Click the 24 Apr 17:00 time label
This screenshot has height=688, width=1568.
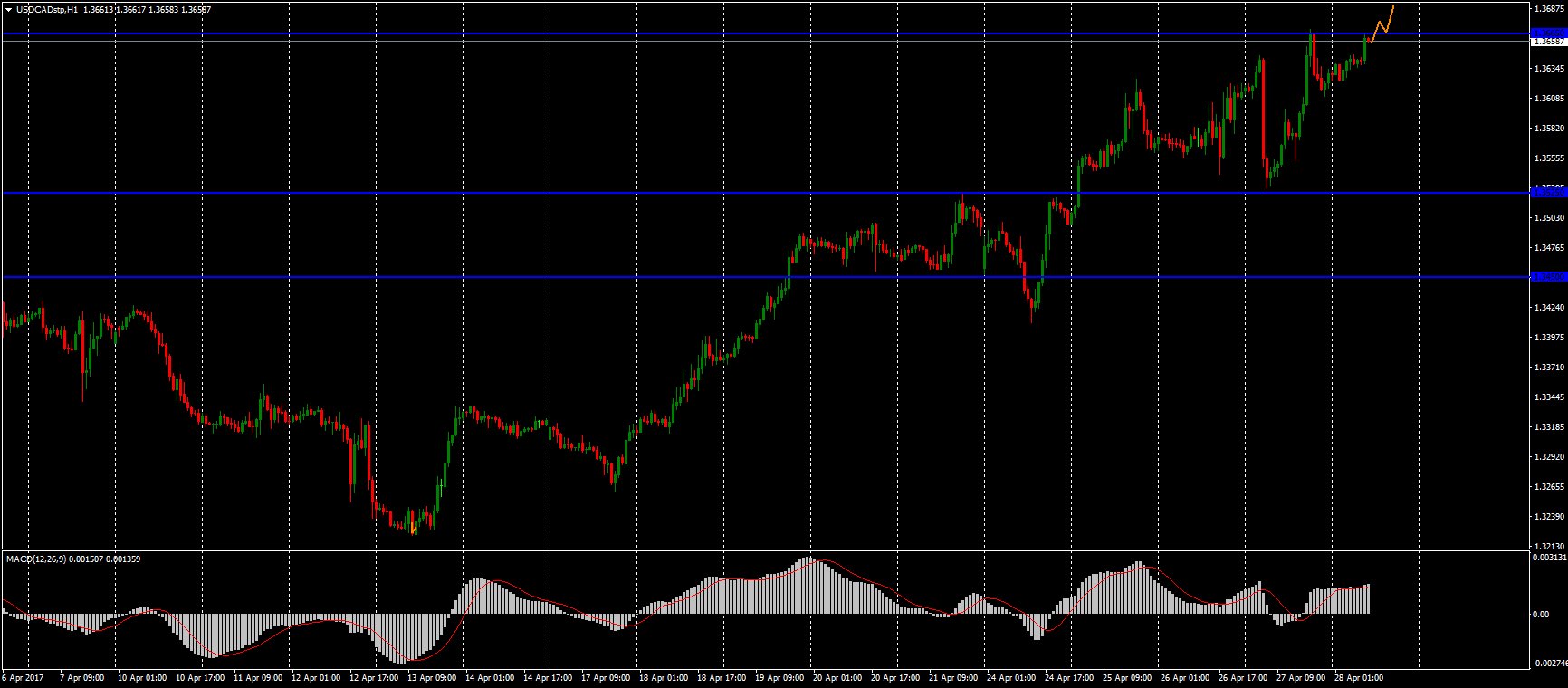1069,677
